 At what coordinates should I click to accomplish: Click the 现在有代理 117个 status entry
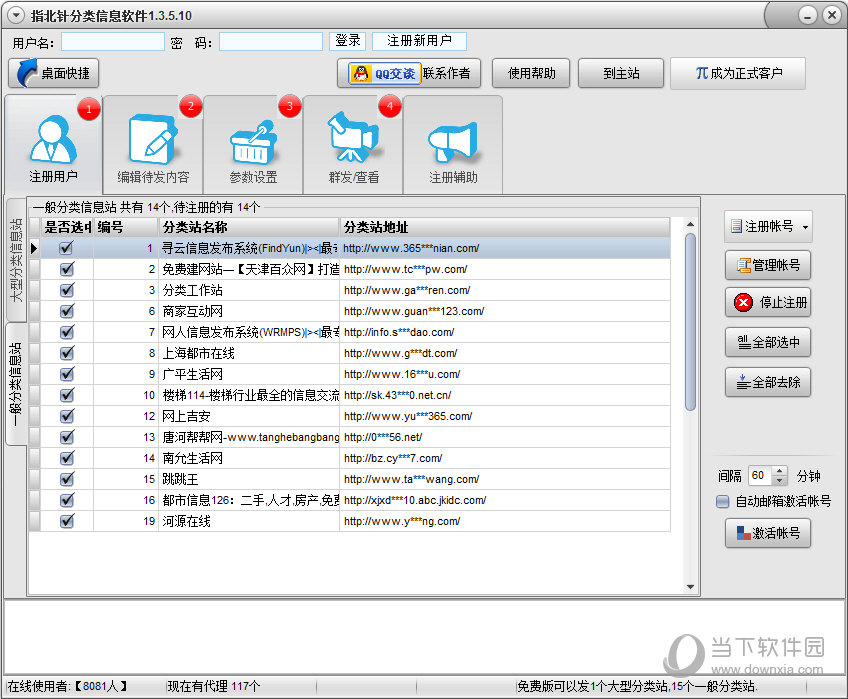click(x=214, y=686)
